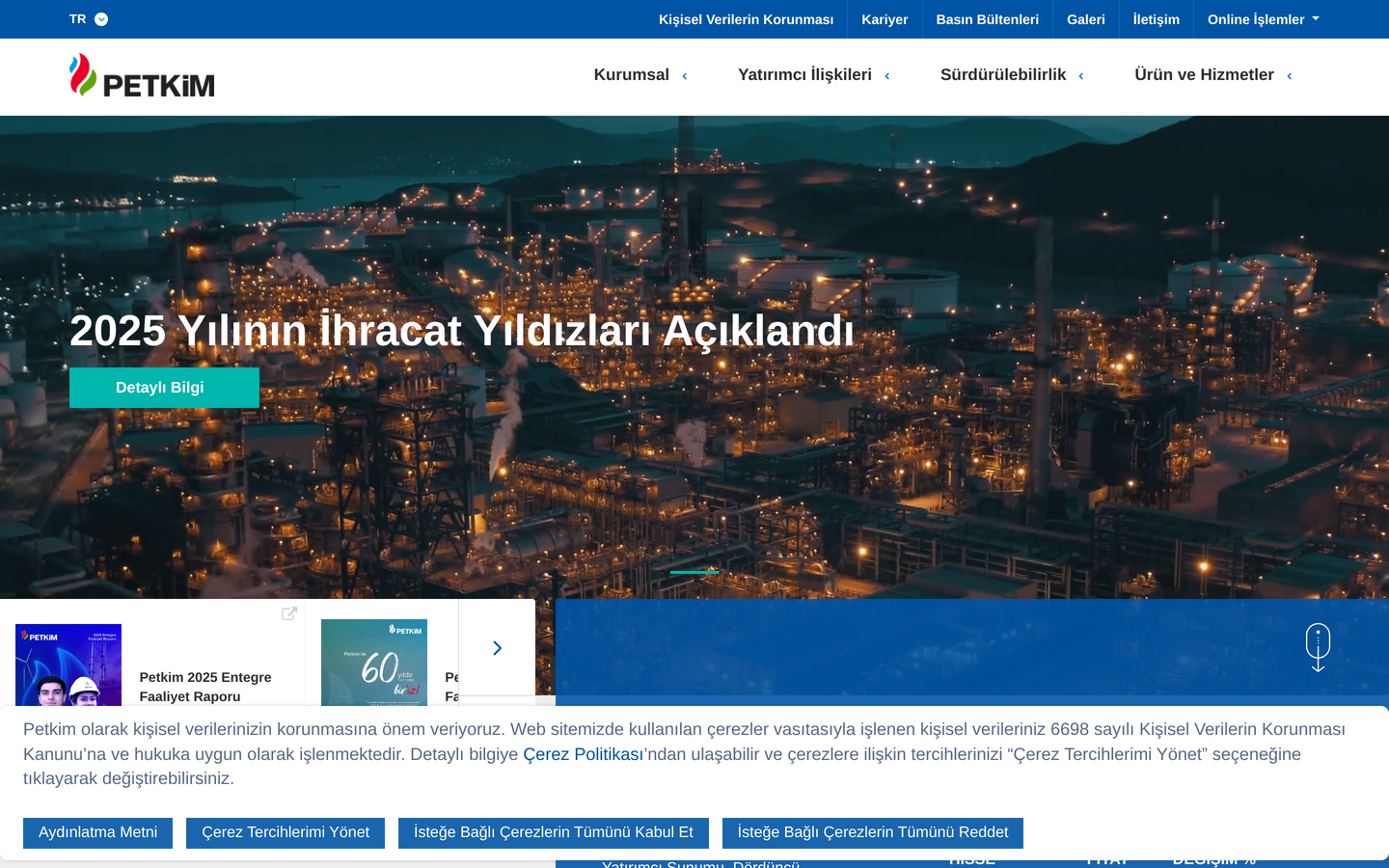Image resolution: width=1389 pixels, height=868 pixels.
Task: Expand the Kurumsal menu
Action: [x=640, y=75]
